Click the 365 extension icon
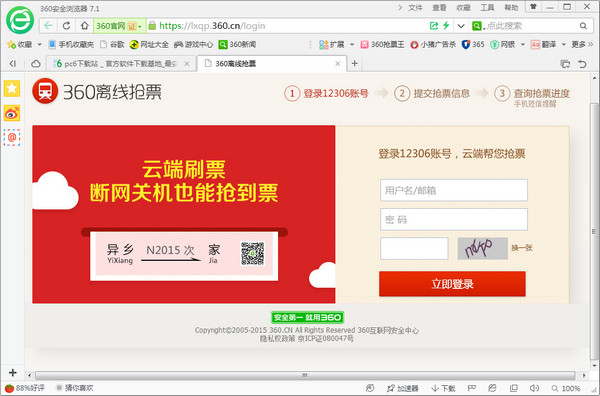The width and height of the screenshot is (600, 396). (473, 44)
